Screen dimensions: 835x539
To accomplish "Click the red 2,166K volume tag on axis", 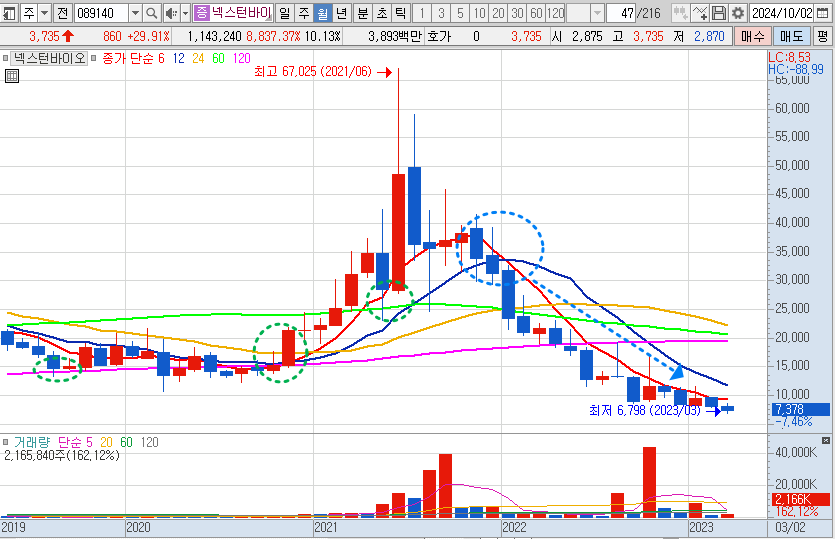I will coord(800,500).
